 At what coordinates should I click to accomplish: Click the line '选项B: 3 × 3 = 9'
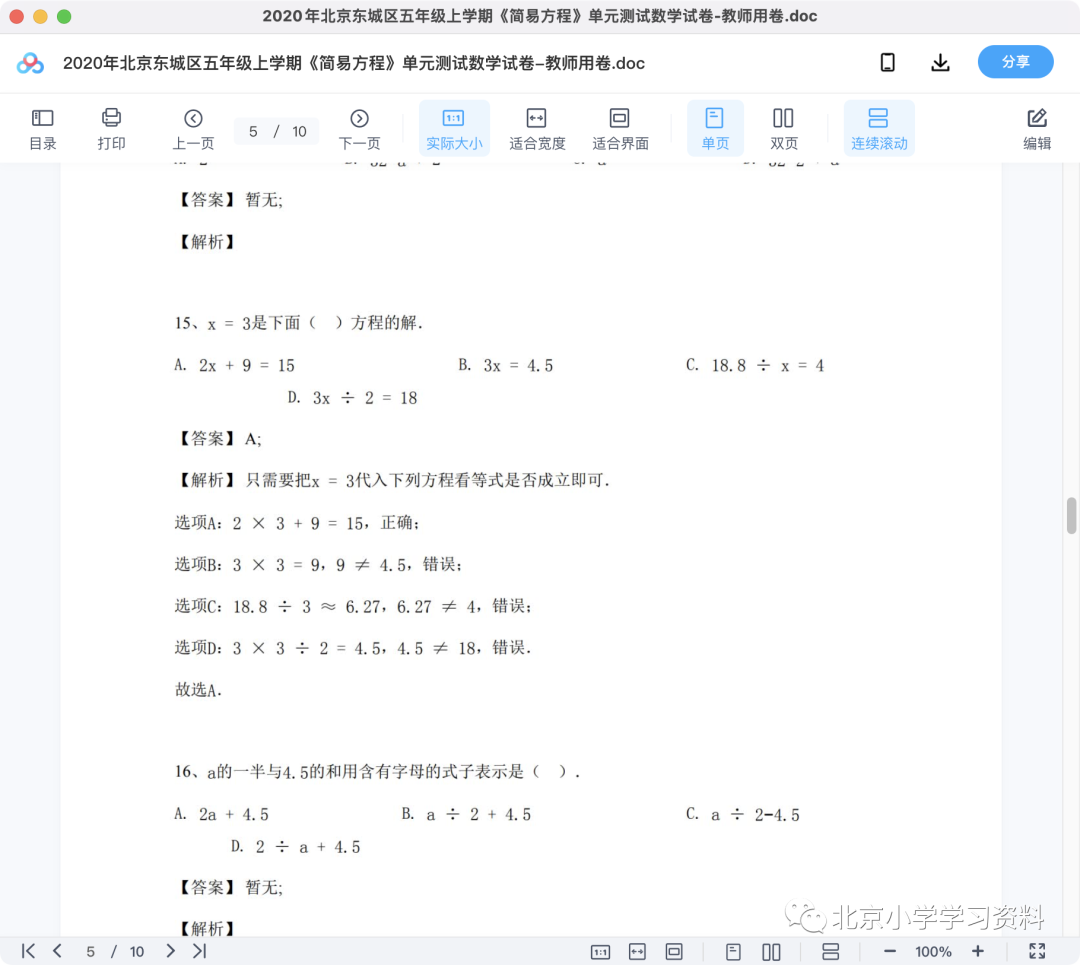click(318, 565)
